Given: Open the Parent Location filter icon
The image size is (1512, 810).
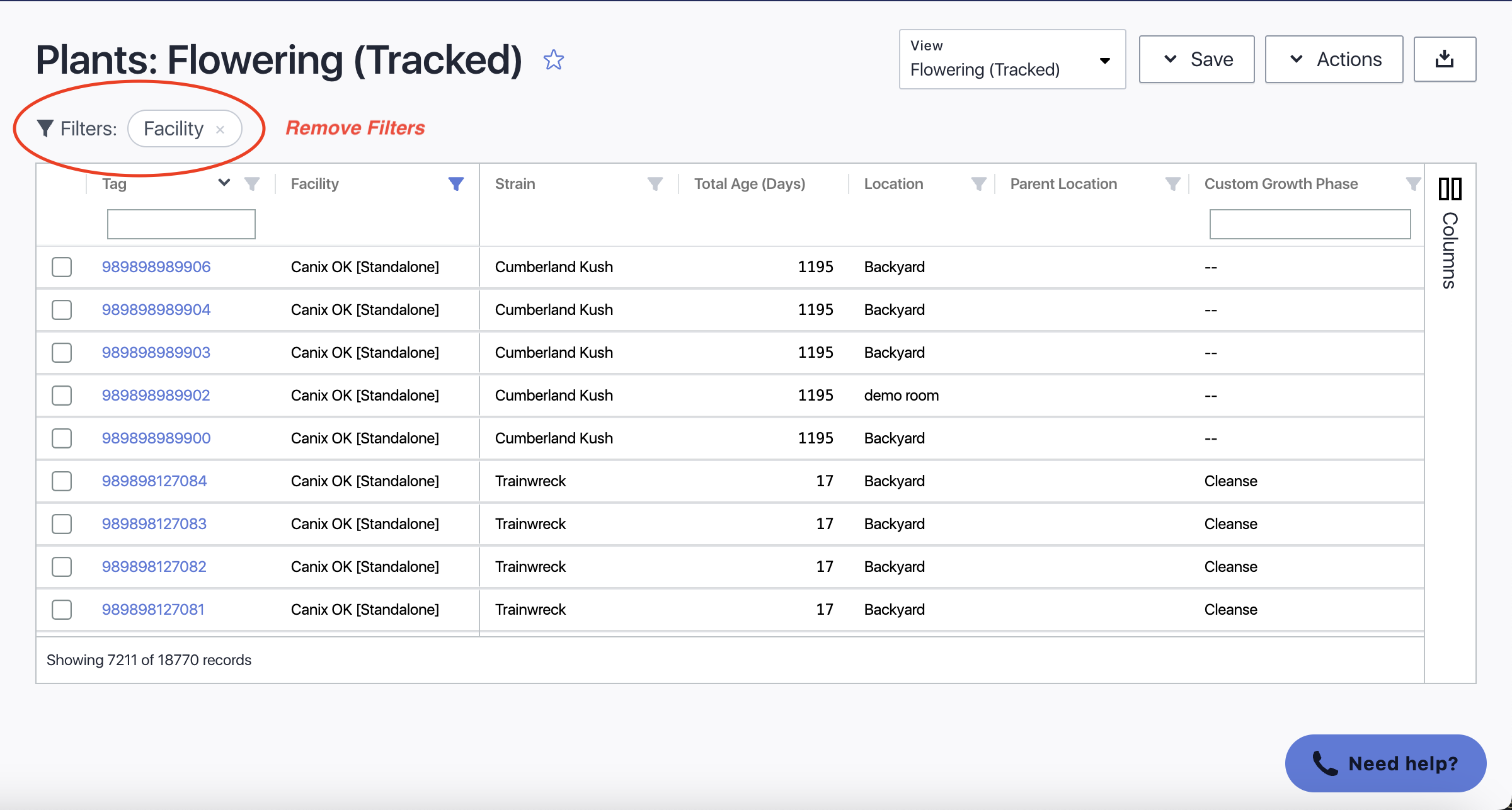Looking at the screenshot, I should (x=1172, y=184).
